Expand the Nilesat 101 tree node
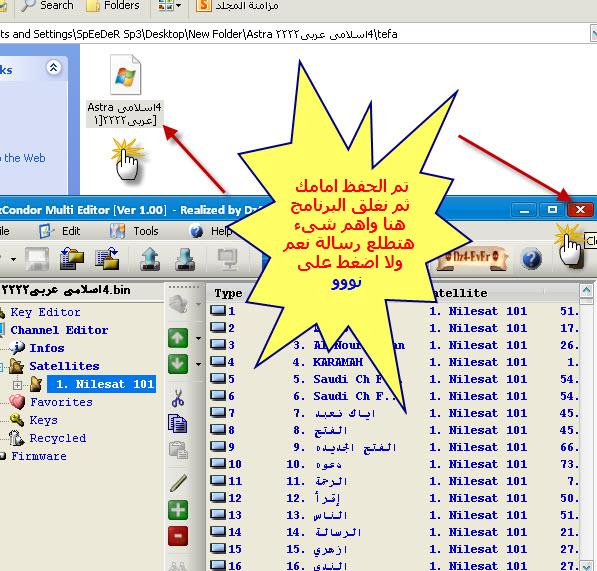Image resolution: width=597 pixels, height=571 pixels. click(x=17, y=385)
